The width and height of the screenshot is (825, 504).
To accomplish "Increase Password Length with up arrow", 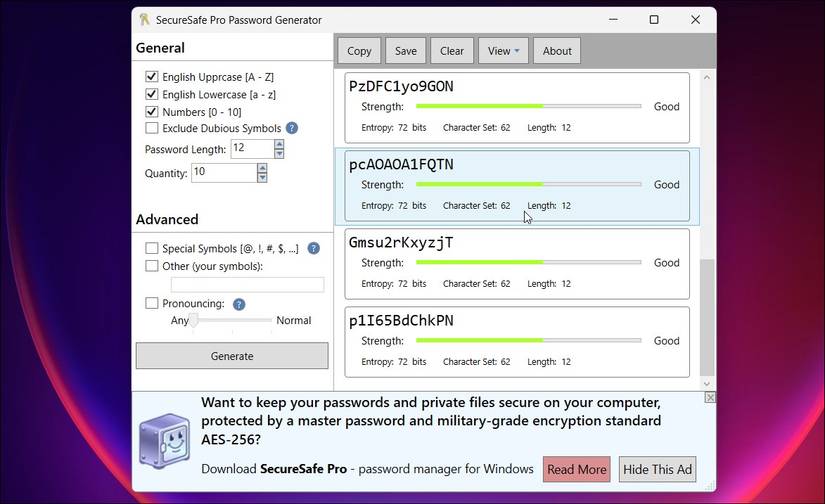I will click(279, 144).
